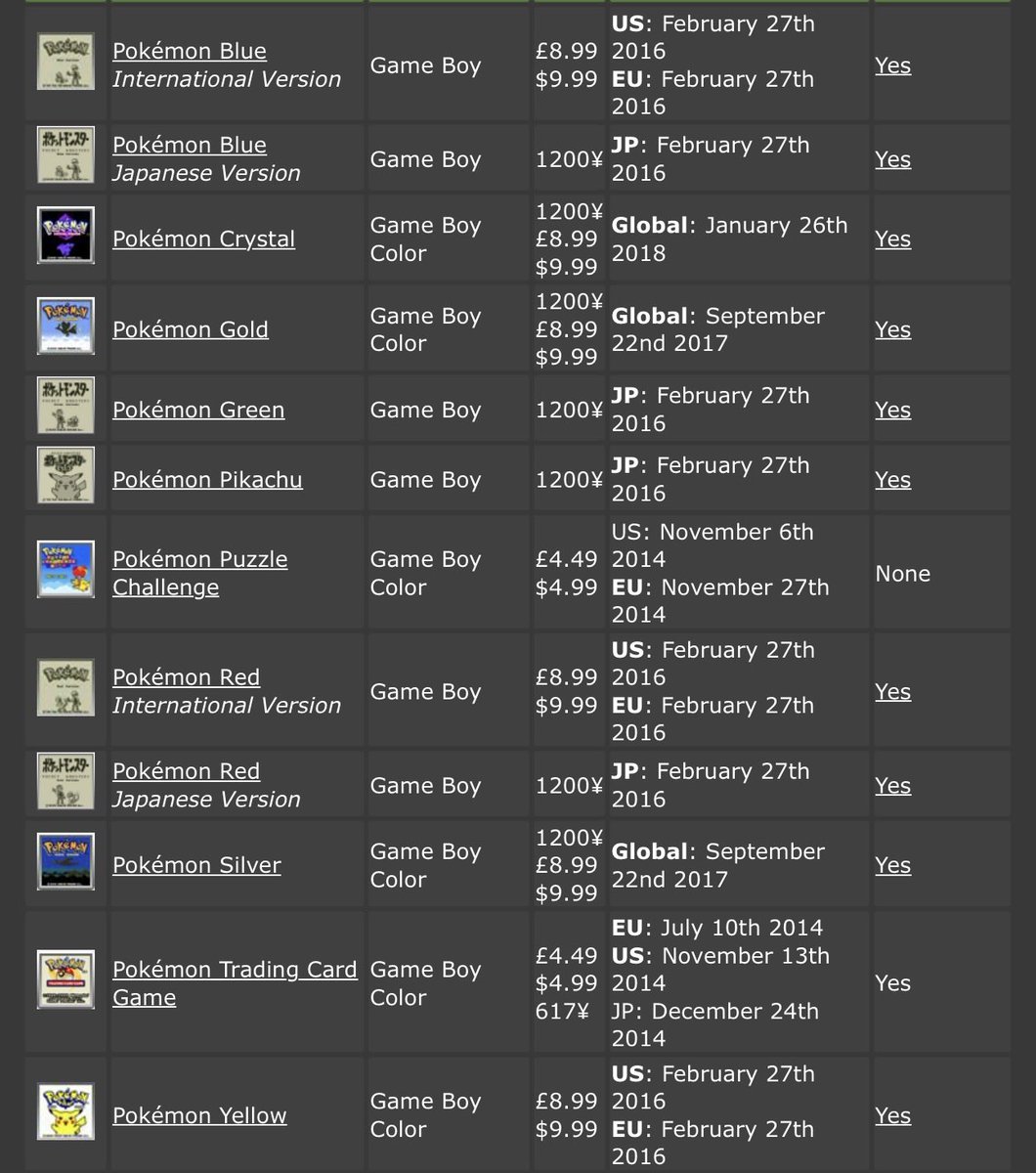Image resolution: width=1036 pixels, height=1173 pixels.
Task: Click Yes in the Pokémon Pikachu row
Action: (x=892, y=479)
